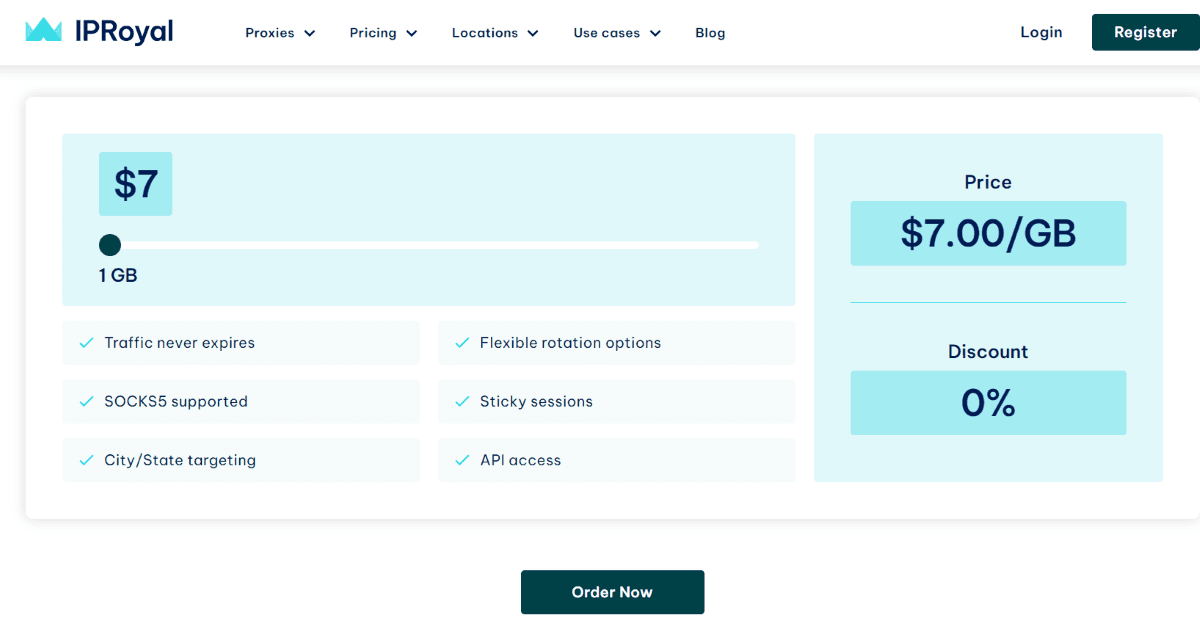Click the 0% discount value
Viewport: 1200px width, 621px height.
click(x=988, y=403)
